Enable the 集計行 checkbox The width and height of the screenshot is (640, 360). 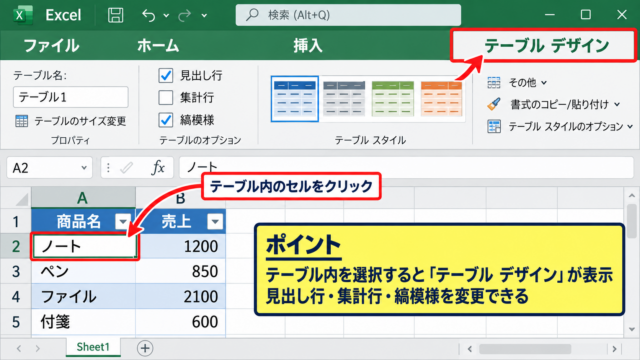click(x=165, y=98)
